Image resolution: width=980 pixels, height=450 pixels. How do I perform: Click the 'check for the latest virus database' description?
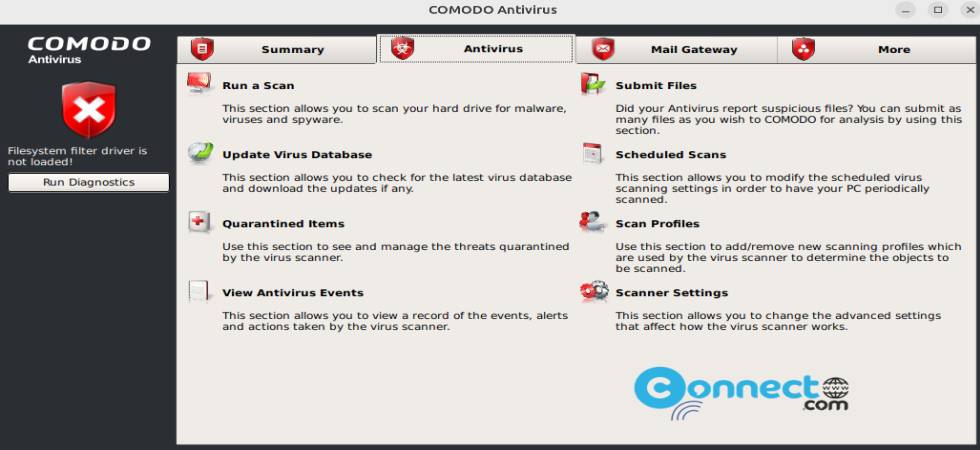(x=397, y=182)
